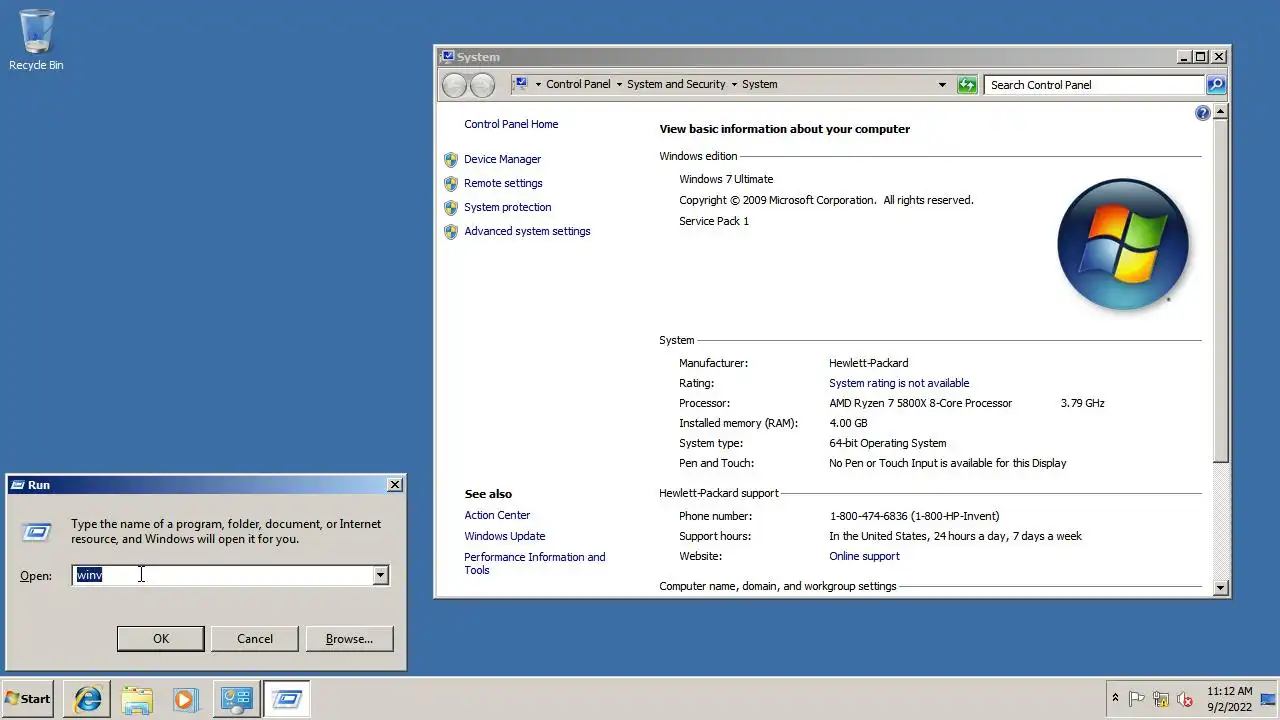The height and width of the screenshot is (720, 1280).
Task: Select the System breadcrumb item
Action: point(759,85)
